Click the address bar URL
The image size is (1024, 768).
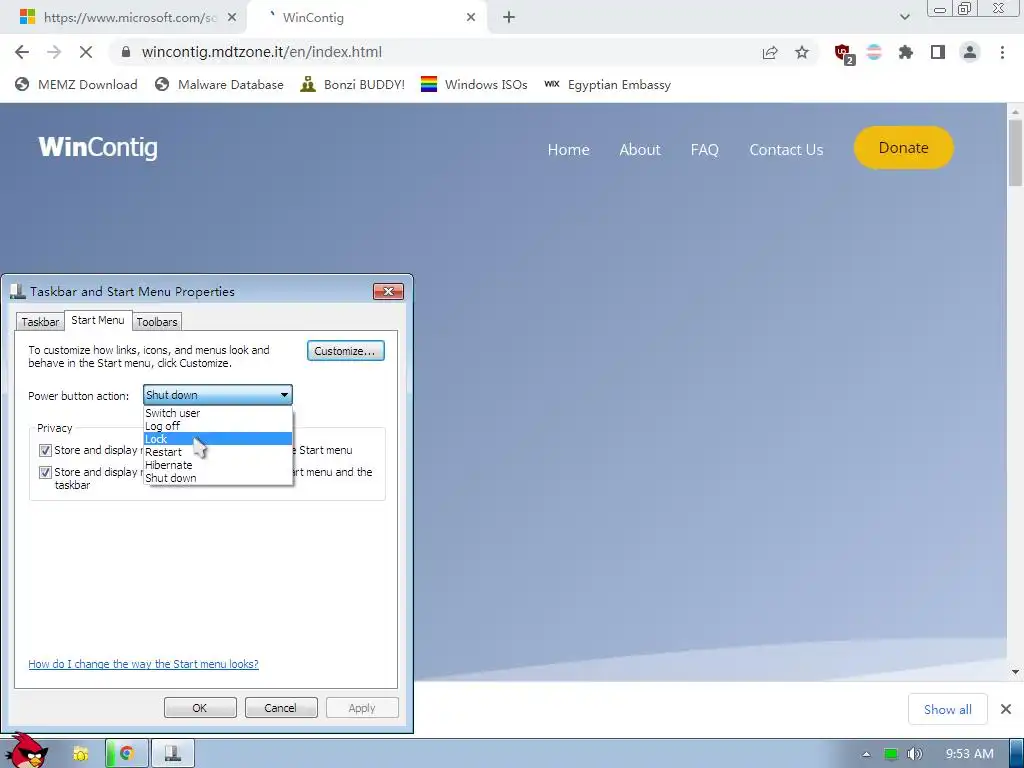coord(261,52)
